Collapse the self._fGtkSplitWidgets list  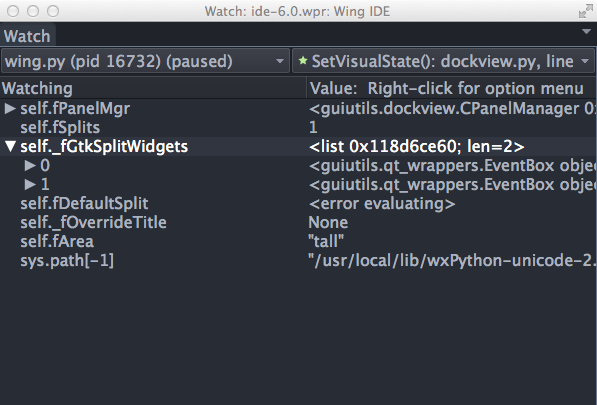click(x=10, y=147)
